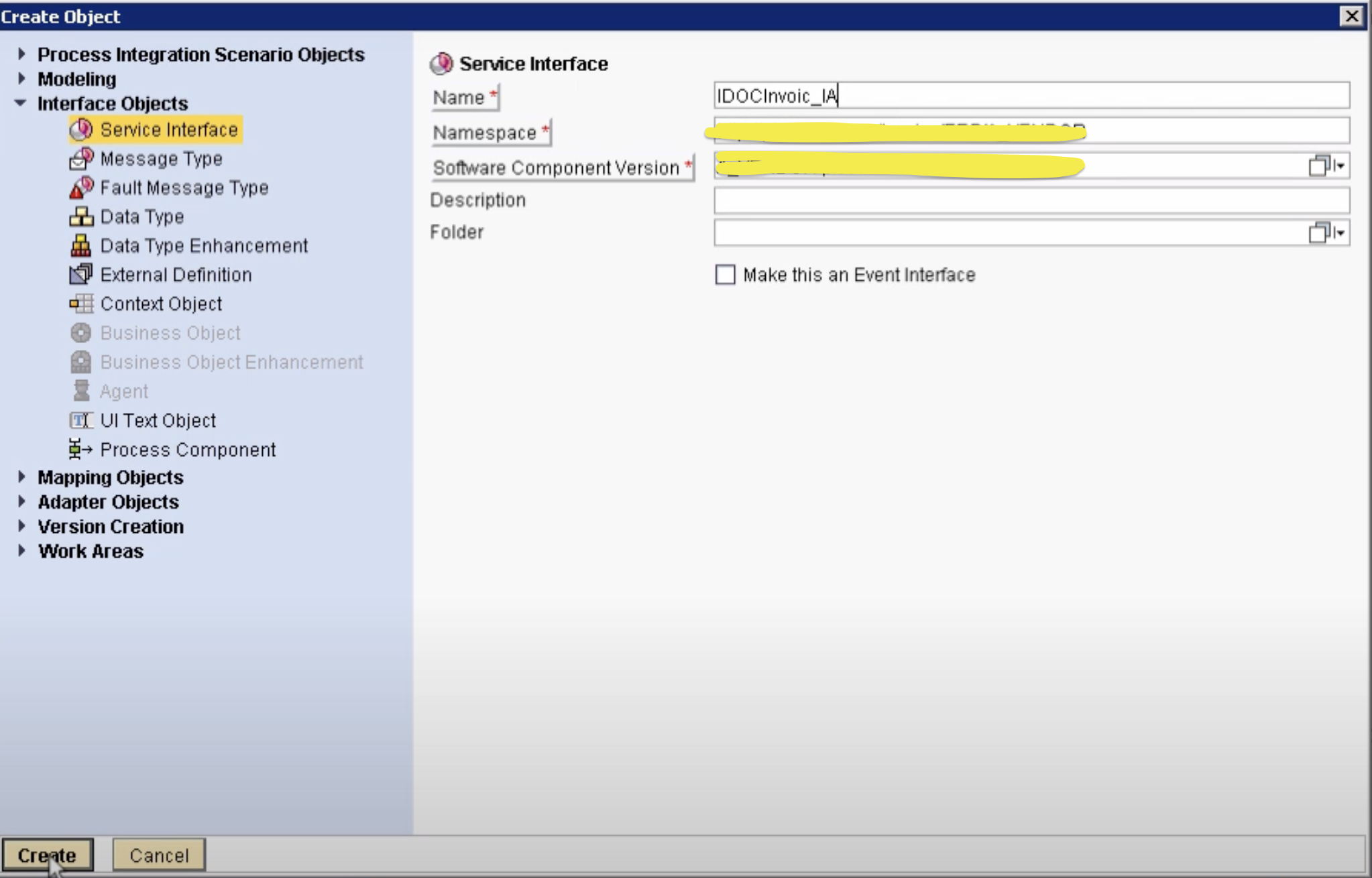Expand the Mapping Objects node

[x=21, y=477]
